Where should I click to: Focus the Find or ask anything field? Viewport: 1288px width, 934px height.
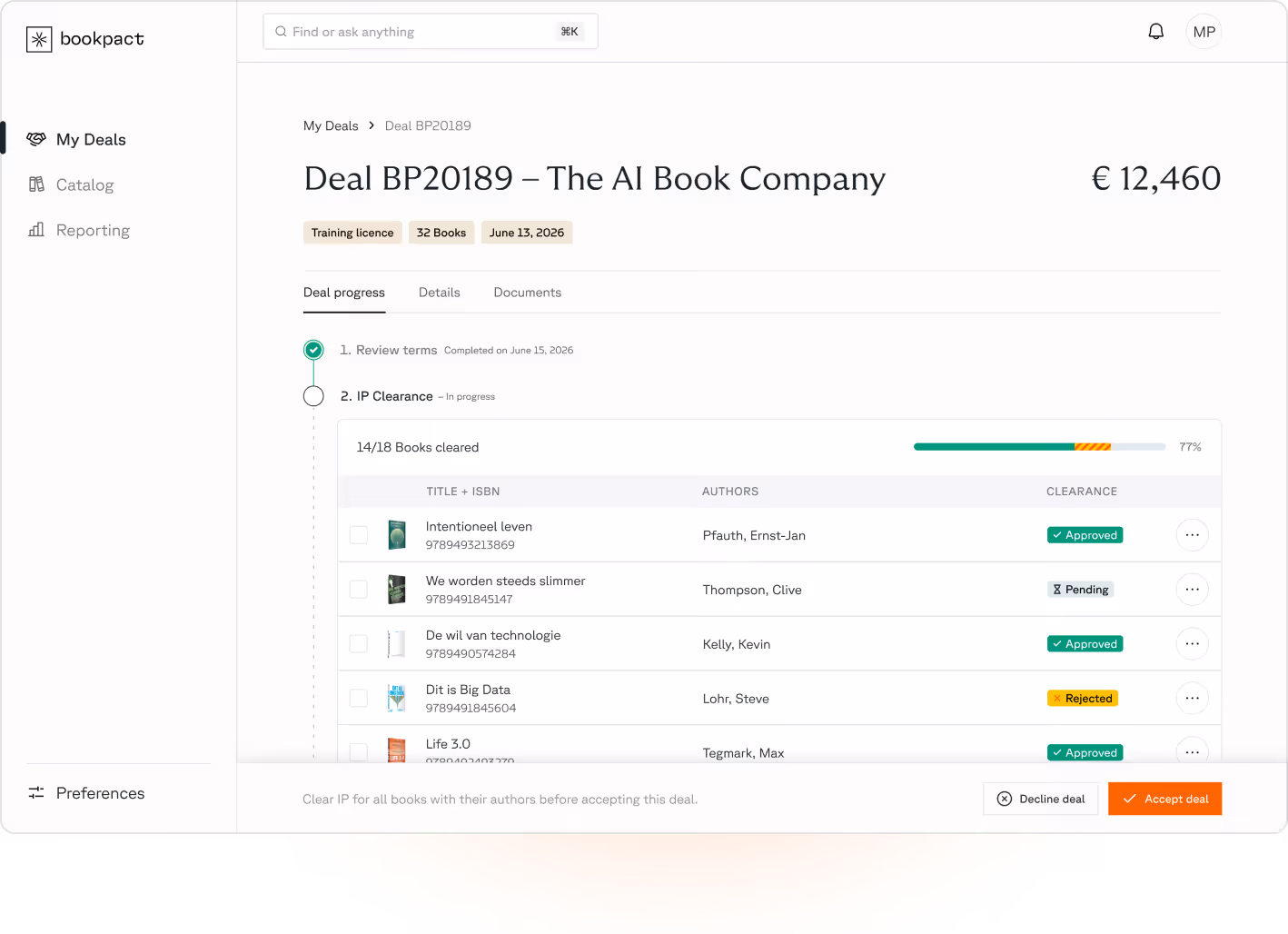[431, 32]
